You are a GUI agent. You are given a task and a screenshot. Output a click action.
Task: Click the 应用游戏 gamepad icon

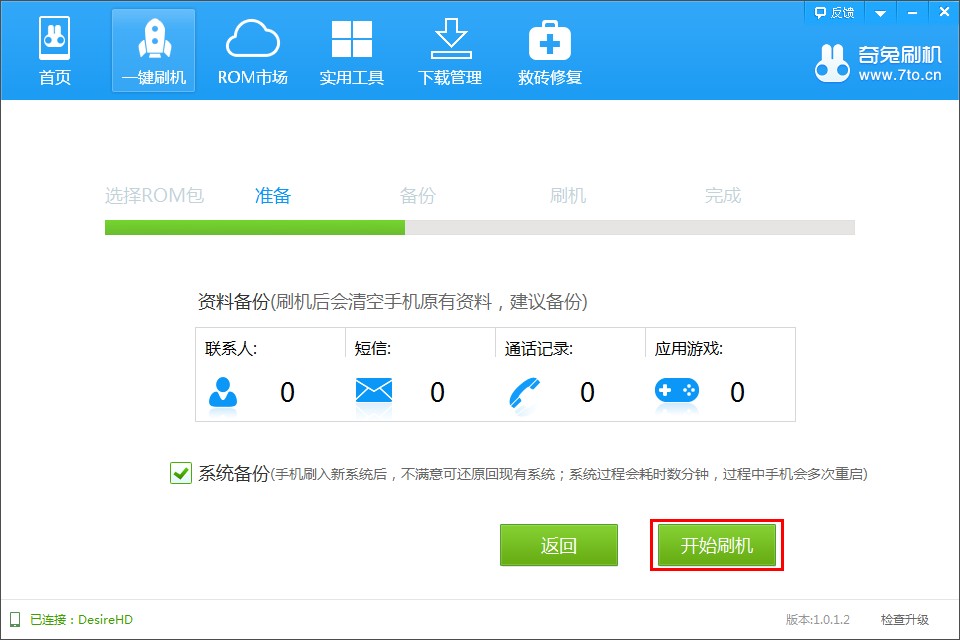(x=677, y=390)
